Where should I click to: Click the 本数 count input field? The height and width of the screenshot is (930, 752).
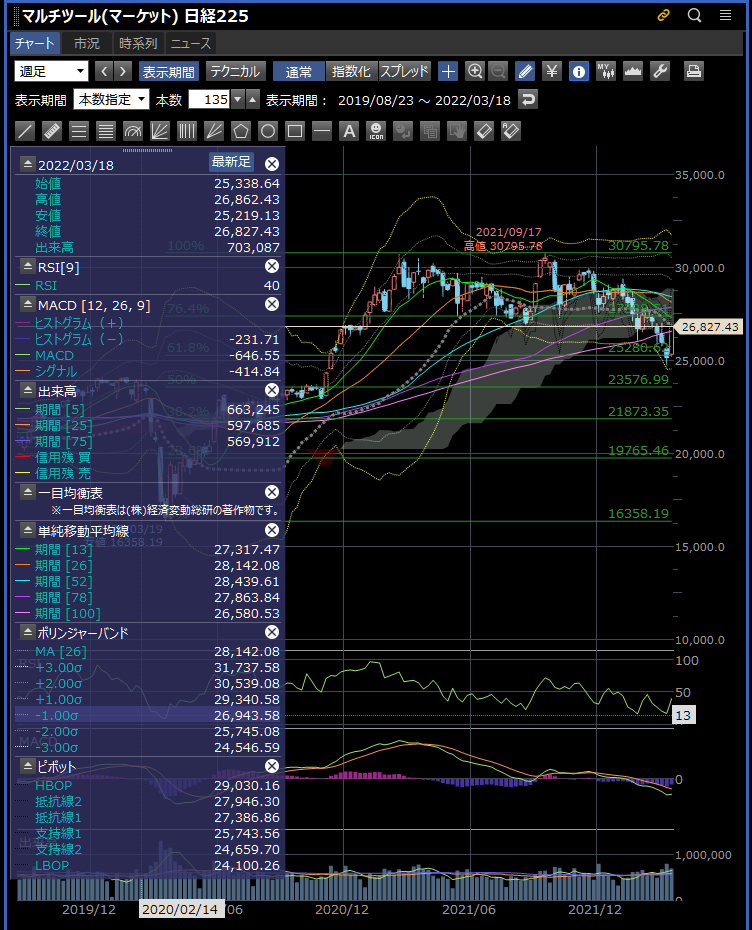(x=209, y=100)
